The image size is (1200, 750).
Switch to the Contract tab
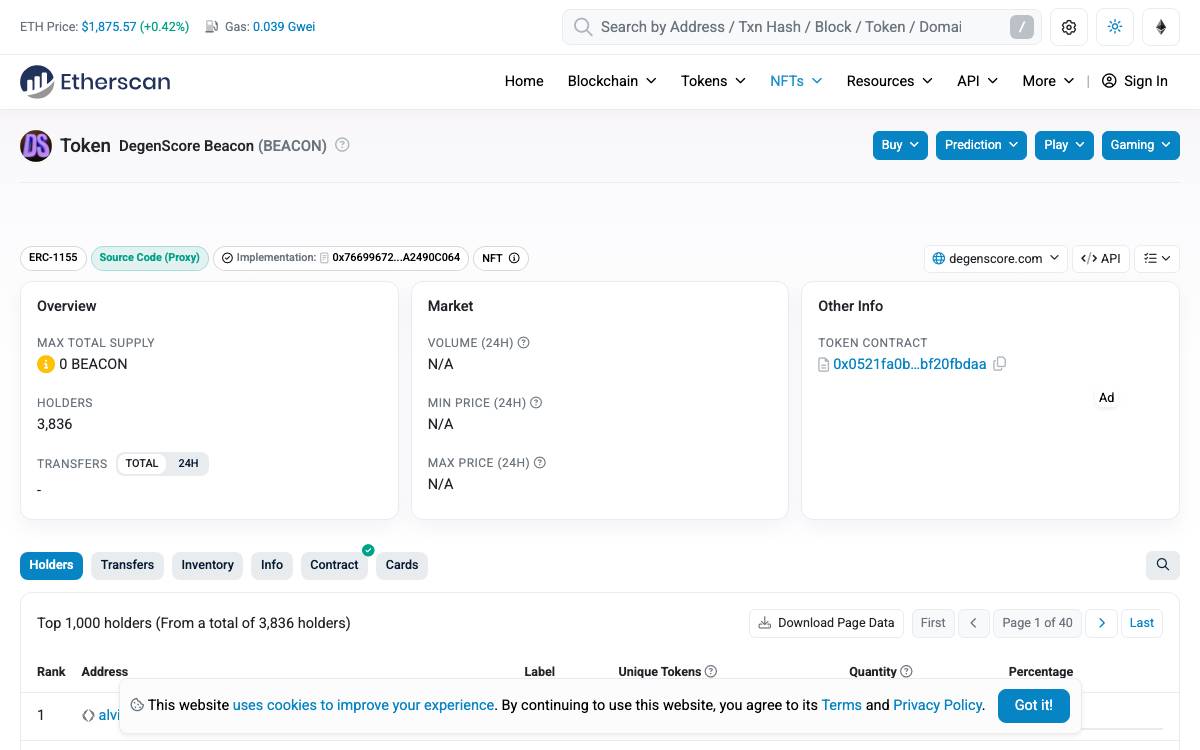334,565
